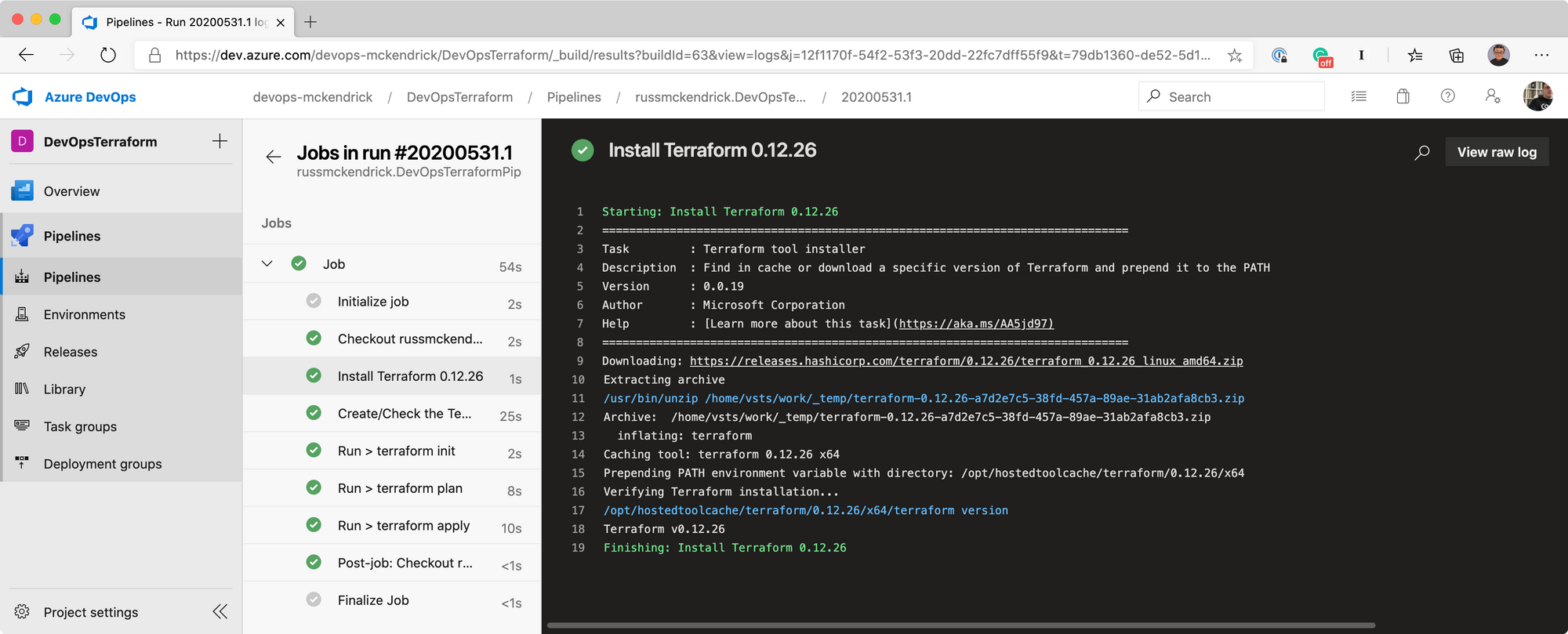The image size is (1568, 634).
Task: Click the browser profile avatar
Action: [1498, 55]
